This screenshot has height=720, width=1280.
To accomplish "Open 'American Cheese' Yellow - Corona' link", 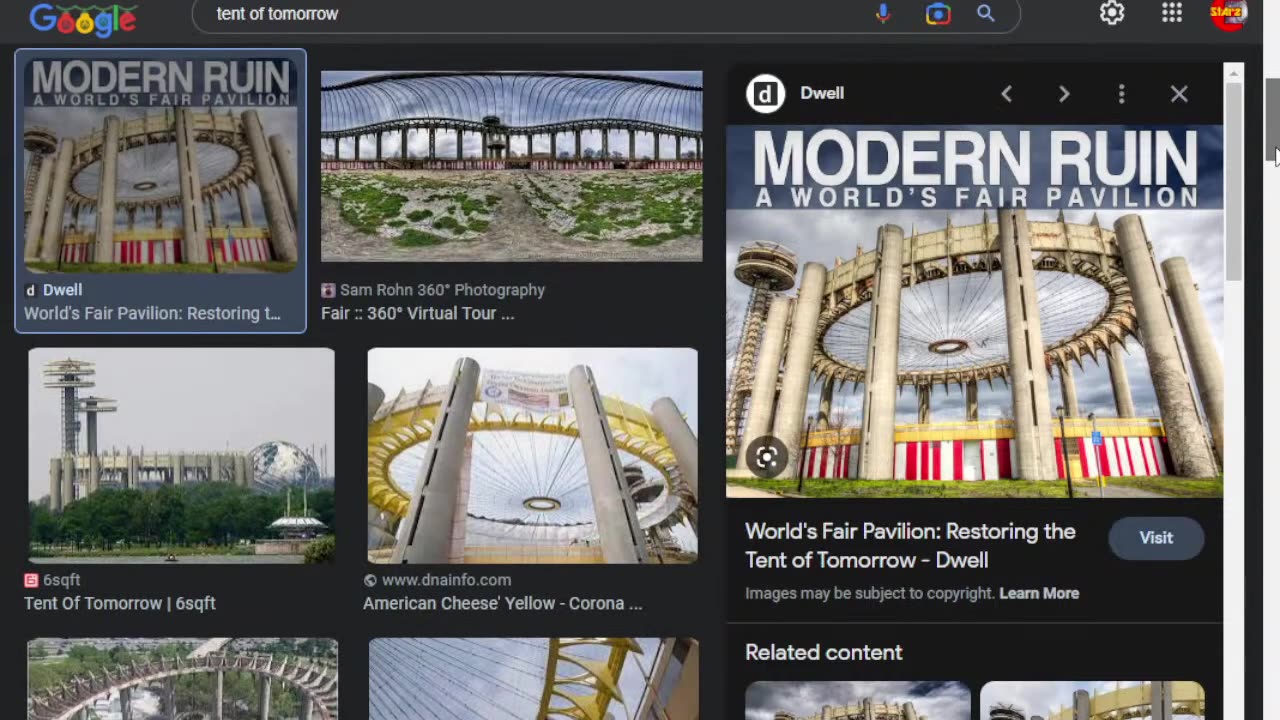I will coord(502,603).
